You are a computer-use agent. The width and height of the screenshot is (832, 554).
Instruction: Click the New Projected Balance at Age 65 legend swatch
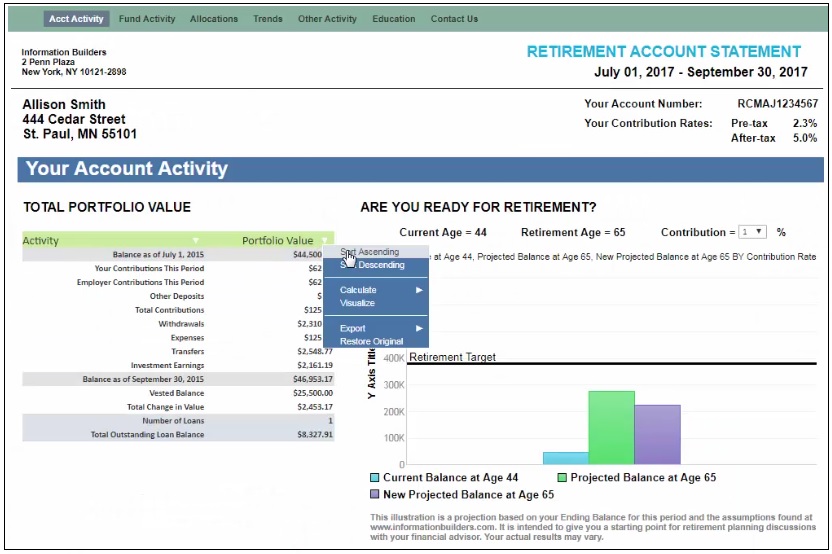coord(375,495)
